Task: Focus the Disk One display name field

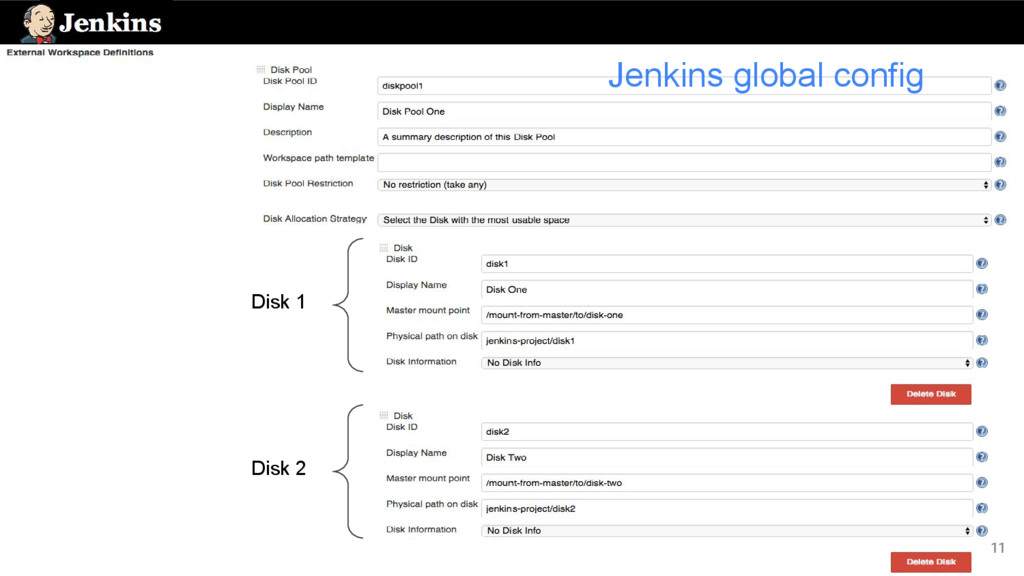Action: click(x=726, y=289)
